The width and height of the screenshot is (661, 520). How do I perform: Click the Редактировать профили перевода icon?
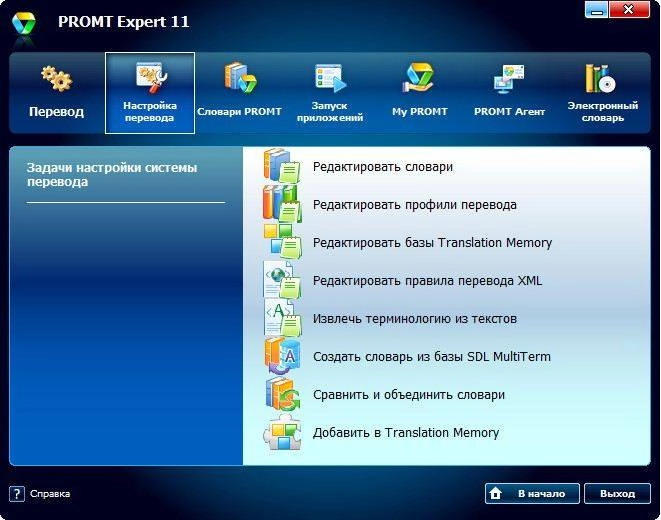[282, 204]
